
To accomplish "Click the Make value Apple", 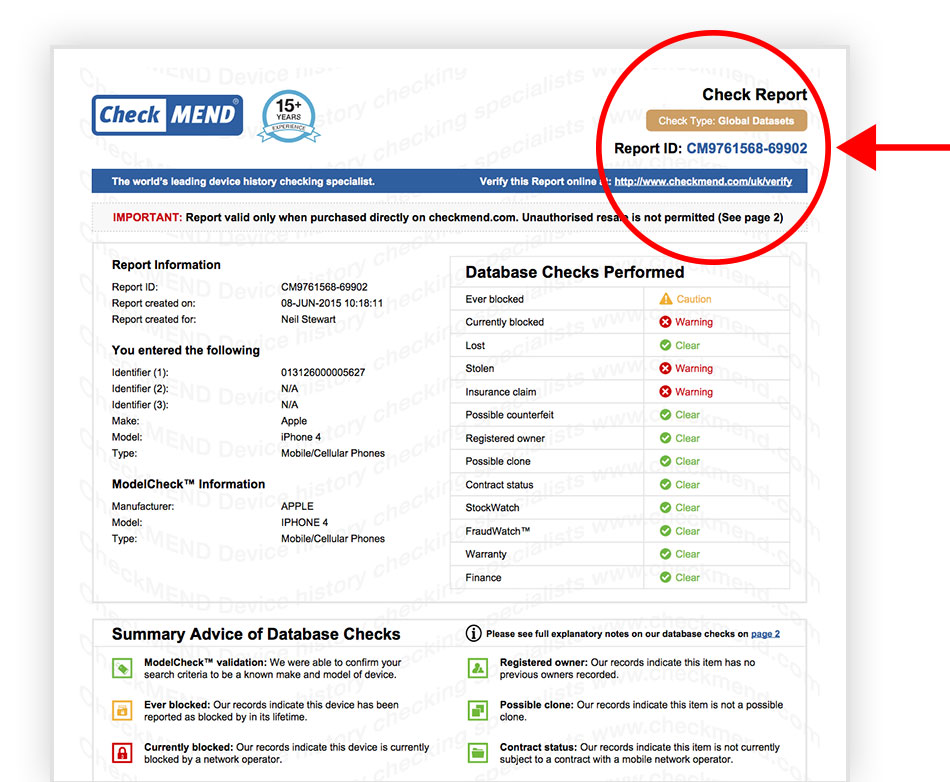I will coord(294,421).
